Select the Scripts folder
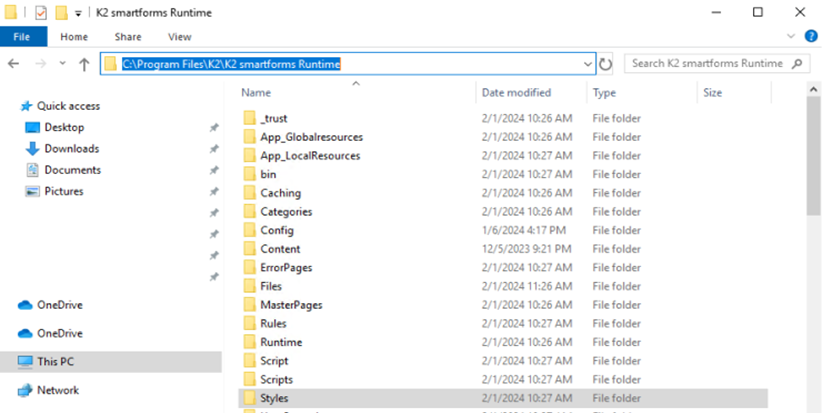This screenshot has width=822, height=413. click(276, 379)
